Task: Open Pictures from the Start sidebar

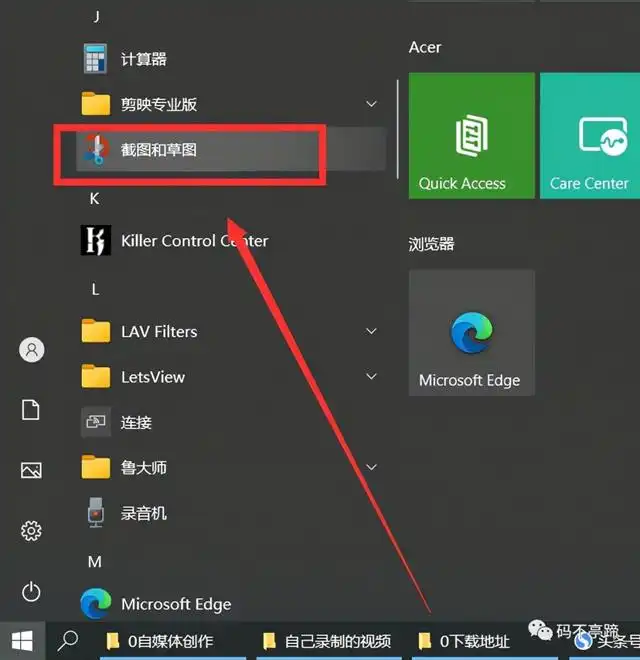Action: click(31, 470)
